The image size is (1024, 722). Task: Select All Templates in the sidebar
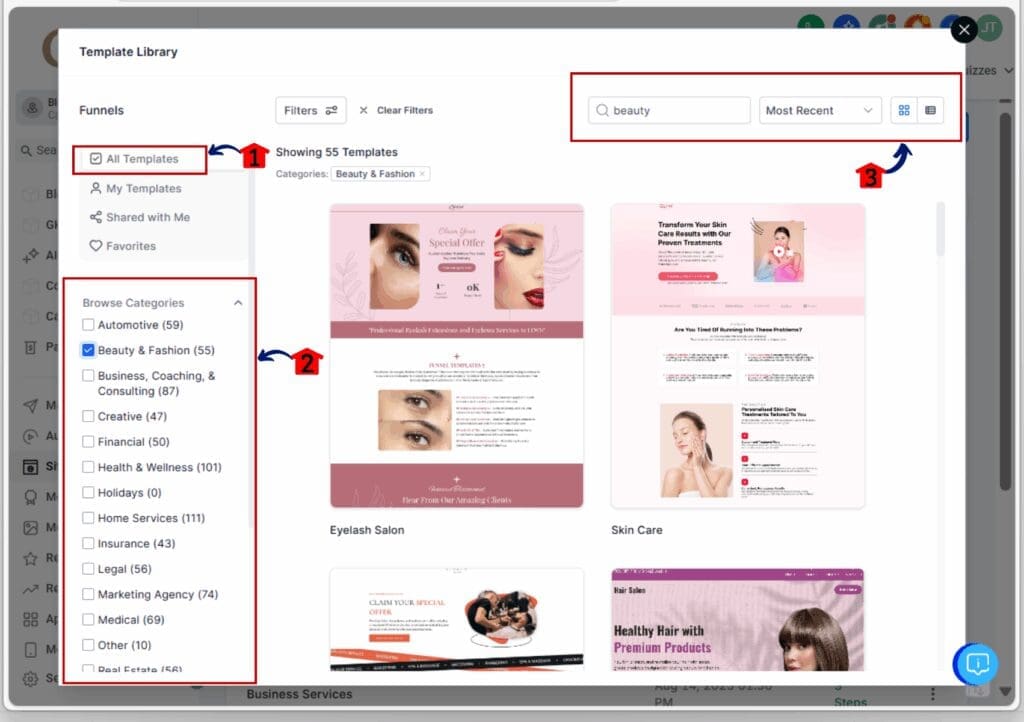140,157
